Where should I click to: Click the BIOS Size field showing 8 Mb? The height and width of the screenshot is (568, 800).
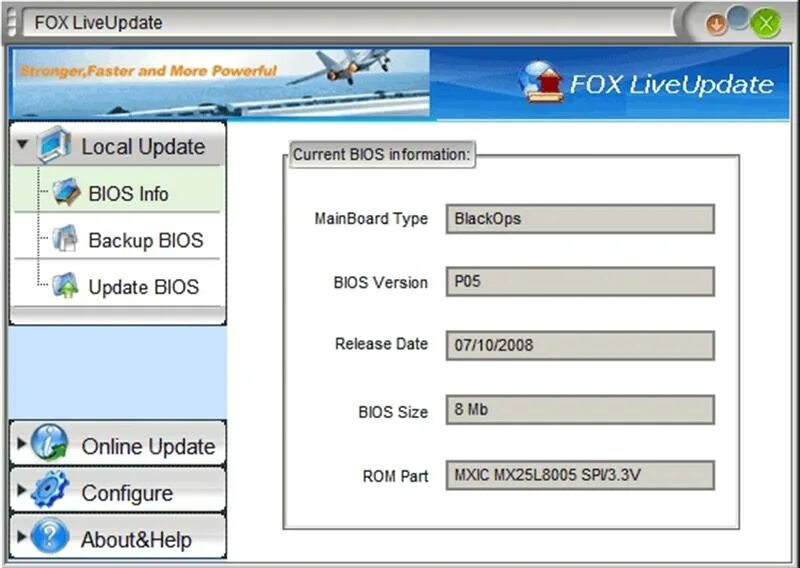tap(580, 410)
